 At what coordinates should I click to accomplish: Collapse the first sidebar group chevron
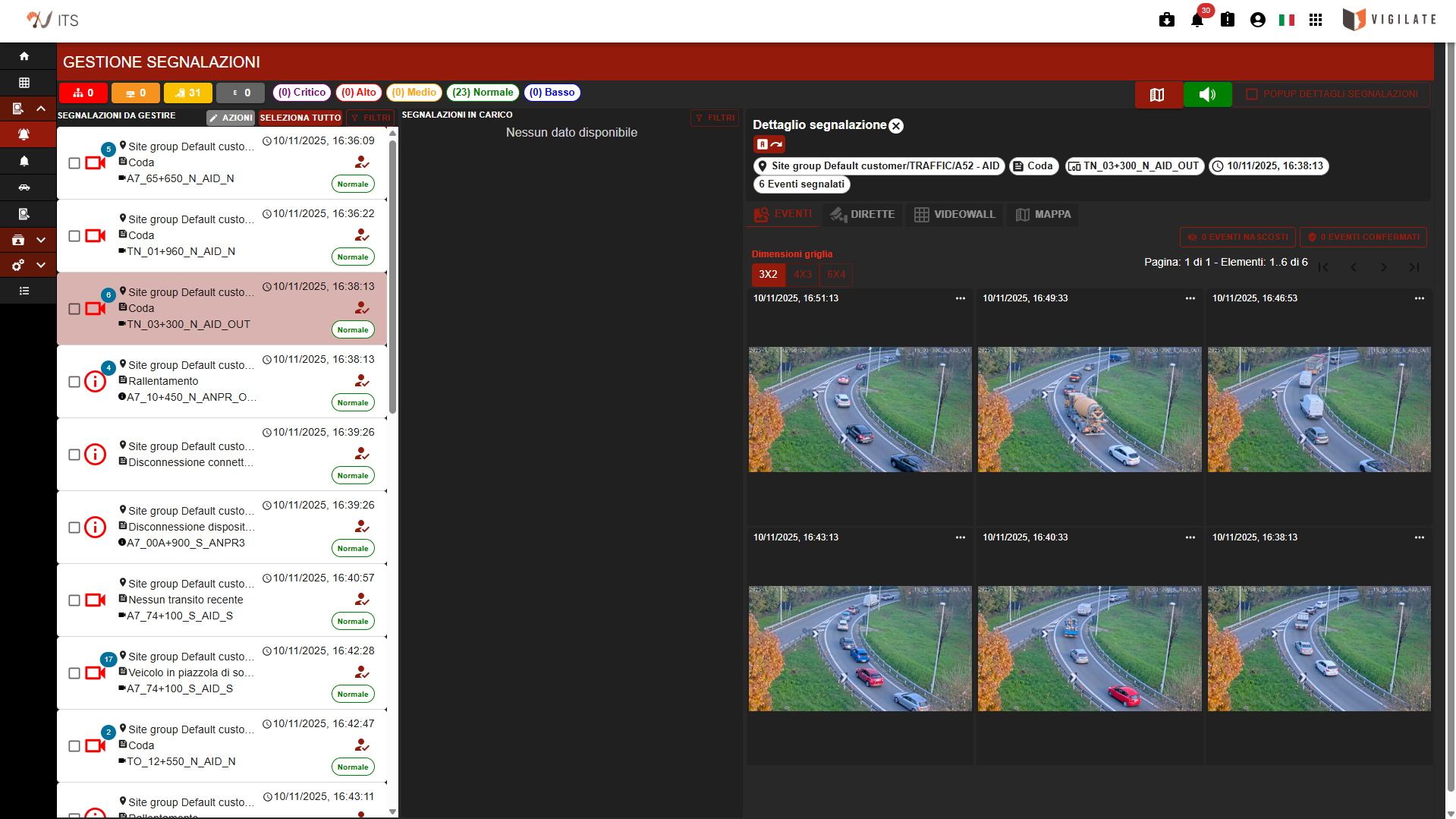coord(41,109)
